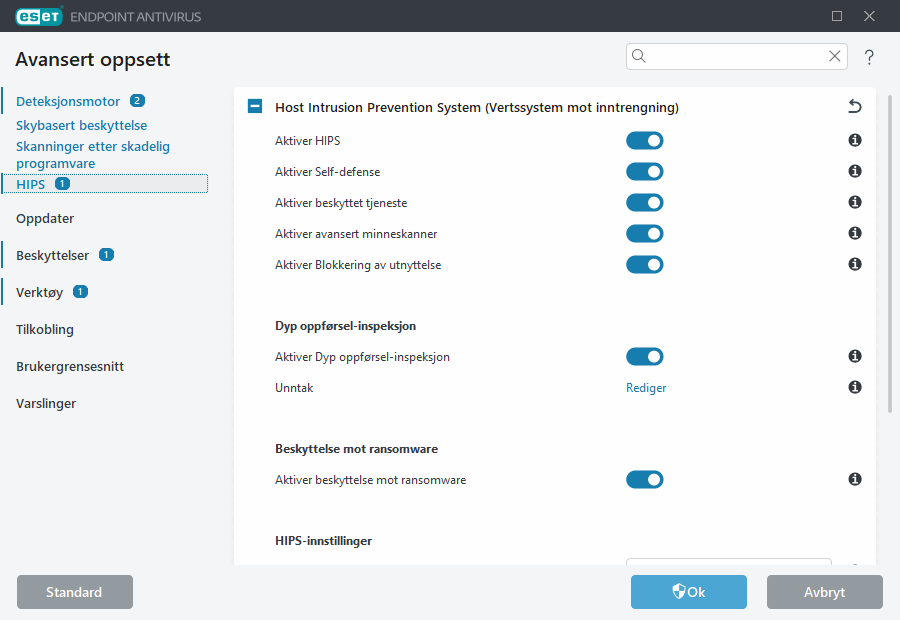Revert HIPS section with undo arrow icon

click(855, 106)
